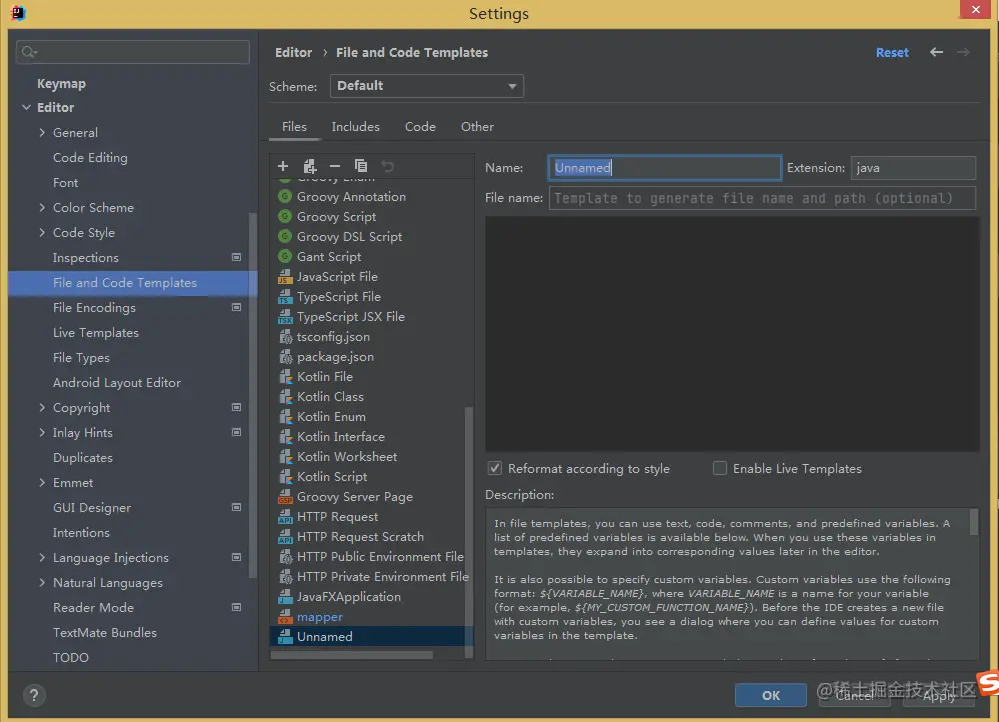Click the Kotlin File template icon
This screenshot has width=999, height=722.
click(285, 377)
